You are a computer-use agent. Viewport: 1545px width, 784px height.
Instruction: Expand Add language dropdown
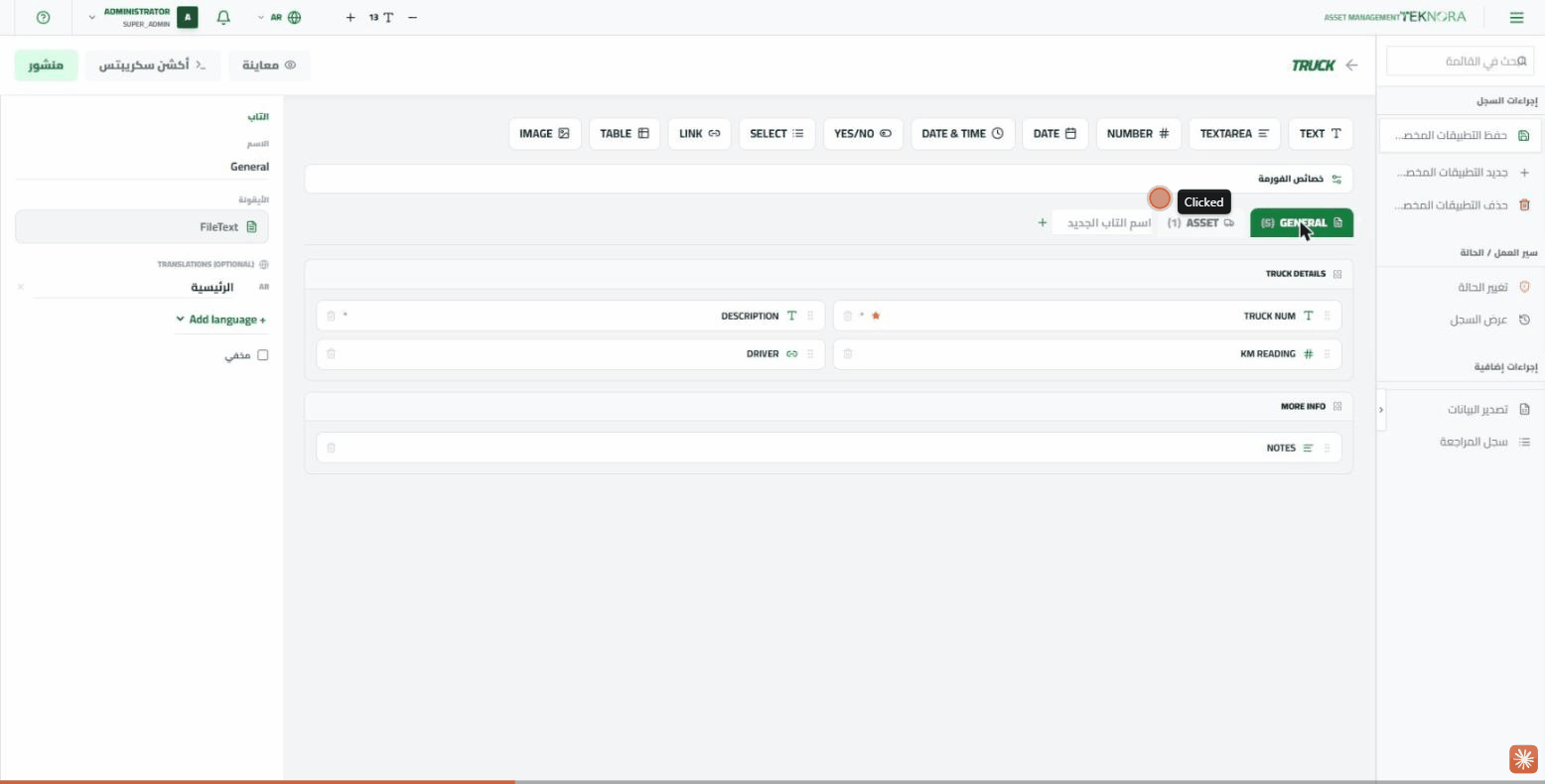[x=220, y=320]
